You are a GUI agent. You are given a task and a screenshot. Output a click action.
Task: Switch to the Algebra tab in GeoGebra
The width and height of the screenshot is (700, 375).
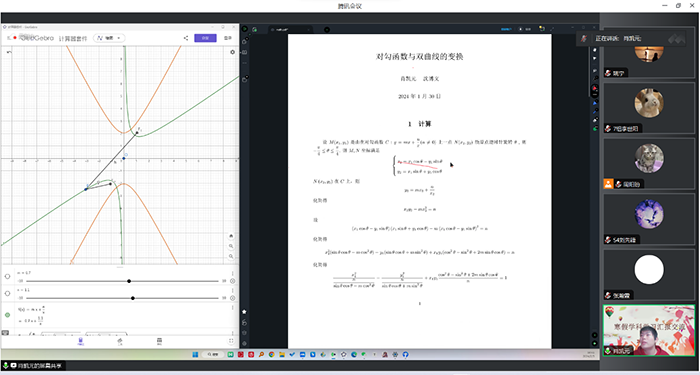(81, 342)
